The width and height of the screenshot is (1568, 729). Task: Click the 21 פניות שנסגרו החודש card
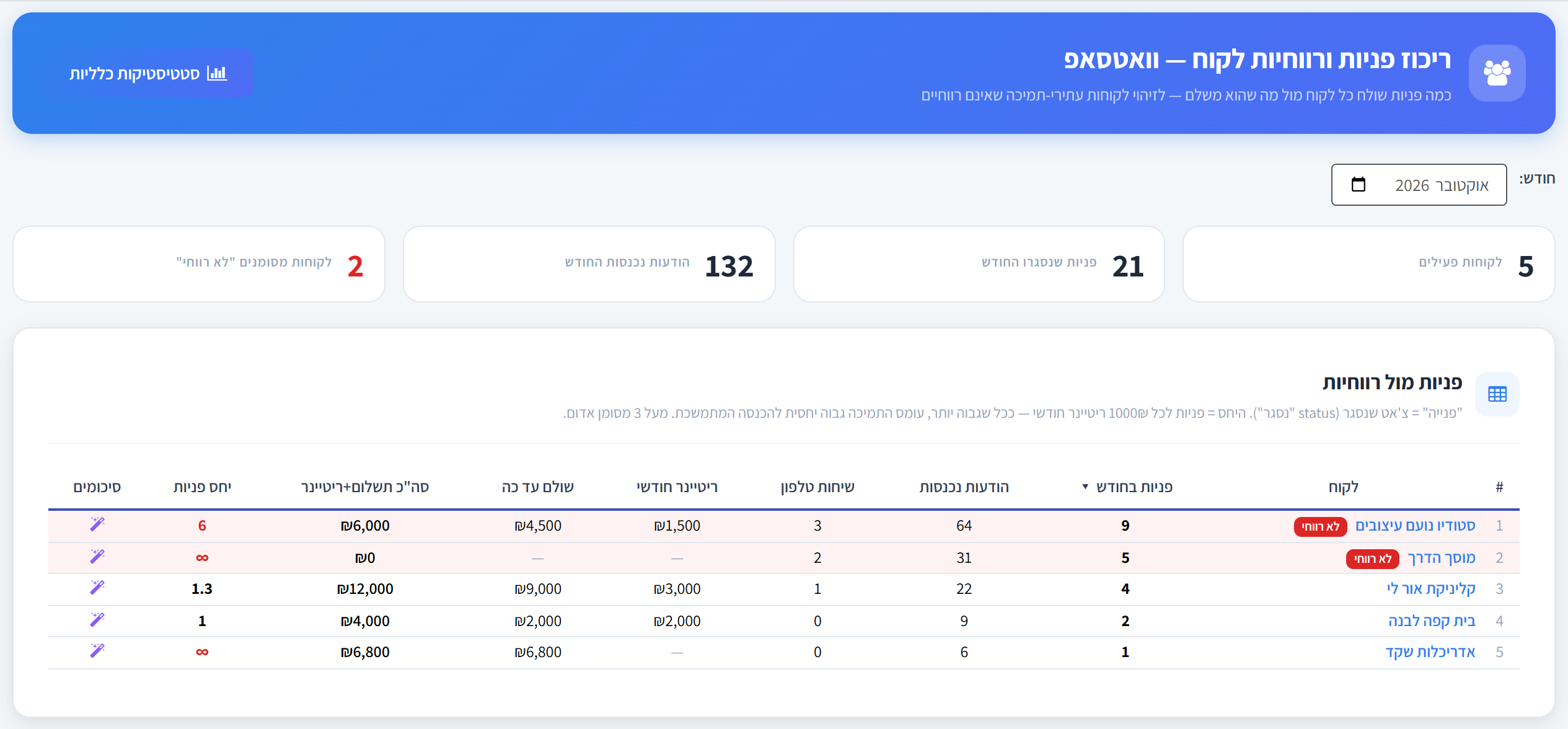click(979, 264)
